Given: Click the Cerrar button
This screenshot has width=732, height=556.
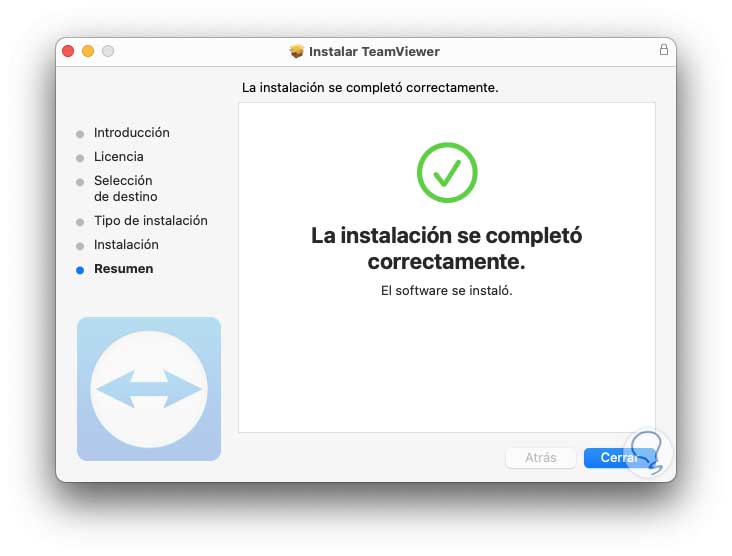Looking at the screenshot, I should pos(619,457).
